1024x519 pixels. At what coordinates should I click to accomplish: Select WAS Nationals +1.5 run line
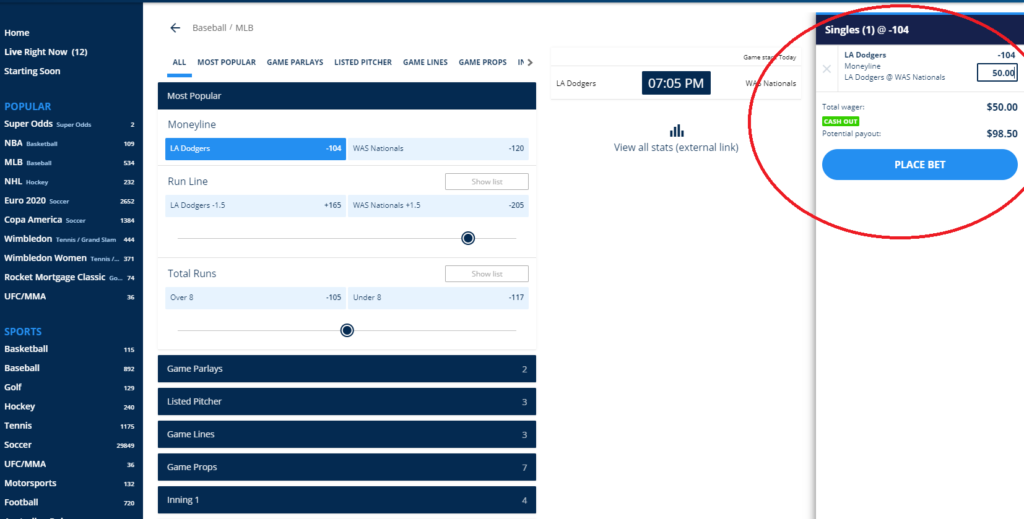[x=438, y=206]
